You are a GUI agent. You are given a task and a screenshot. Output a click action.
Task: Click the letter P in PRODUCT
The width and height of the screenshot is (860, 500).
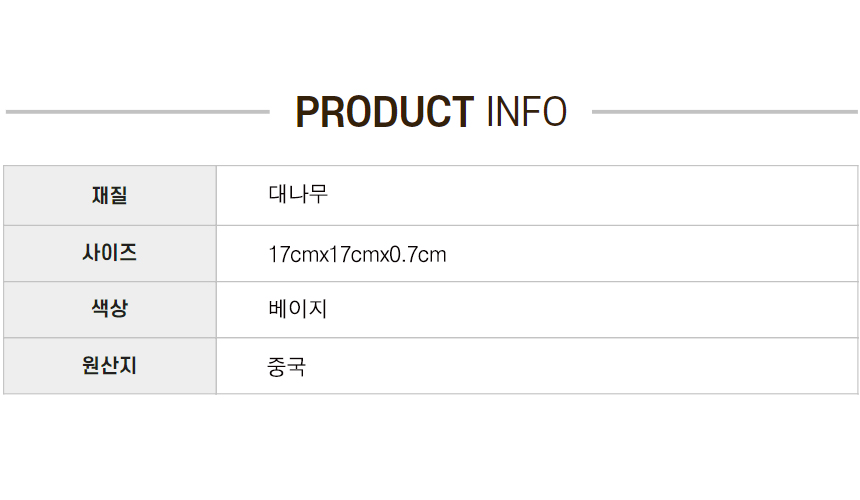(307, 112)
